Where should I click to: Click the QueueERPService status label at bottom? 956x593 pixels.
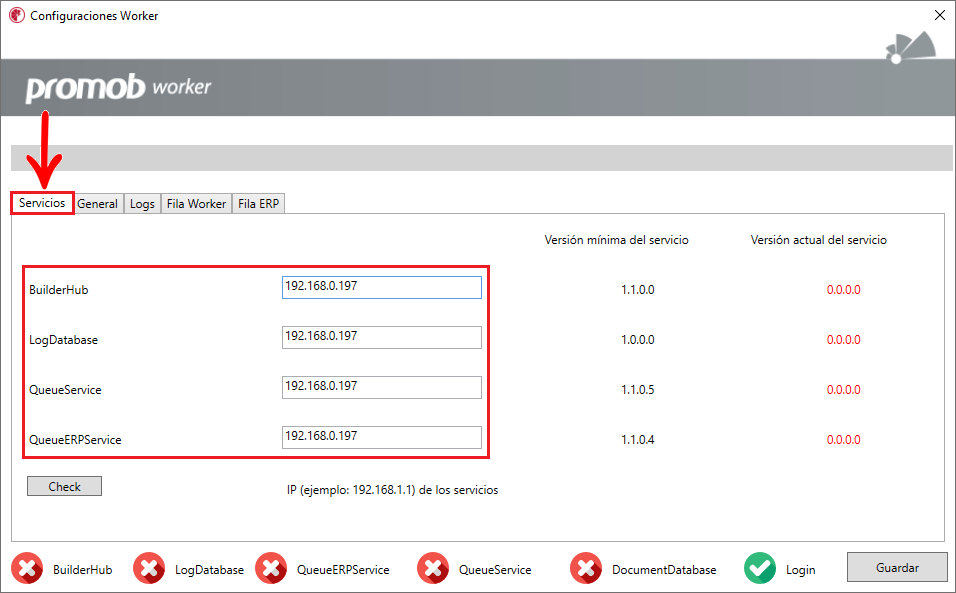(343, 570)
